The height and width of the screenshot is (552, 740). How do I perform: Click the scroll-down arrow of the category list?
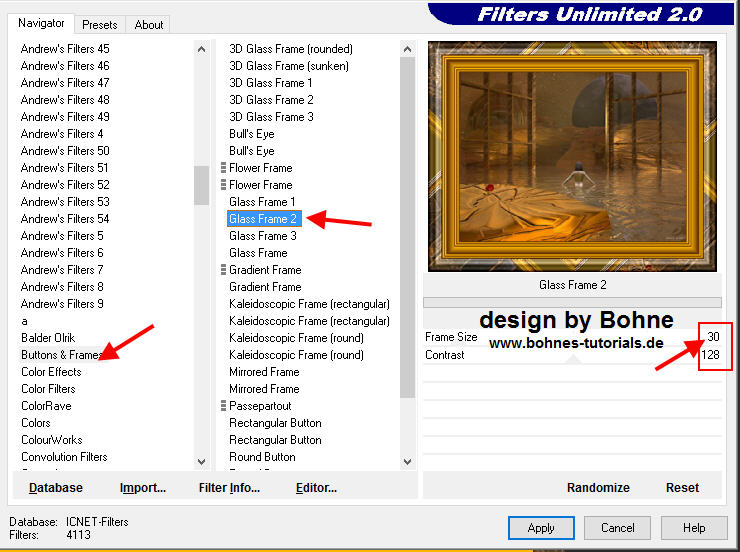click(201, 461)
